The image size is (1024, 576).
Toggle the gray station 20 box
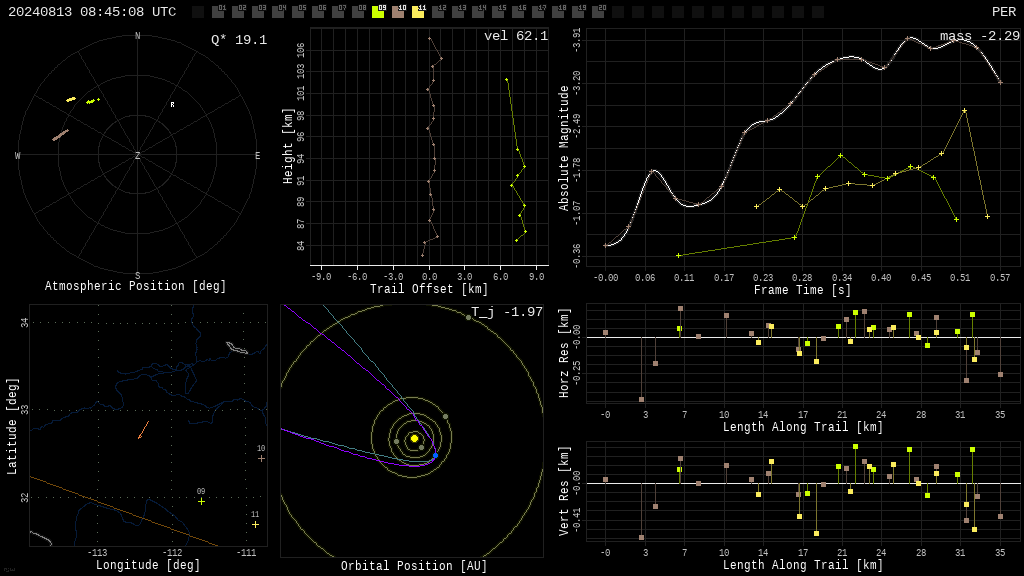click(x=598, y=11)
